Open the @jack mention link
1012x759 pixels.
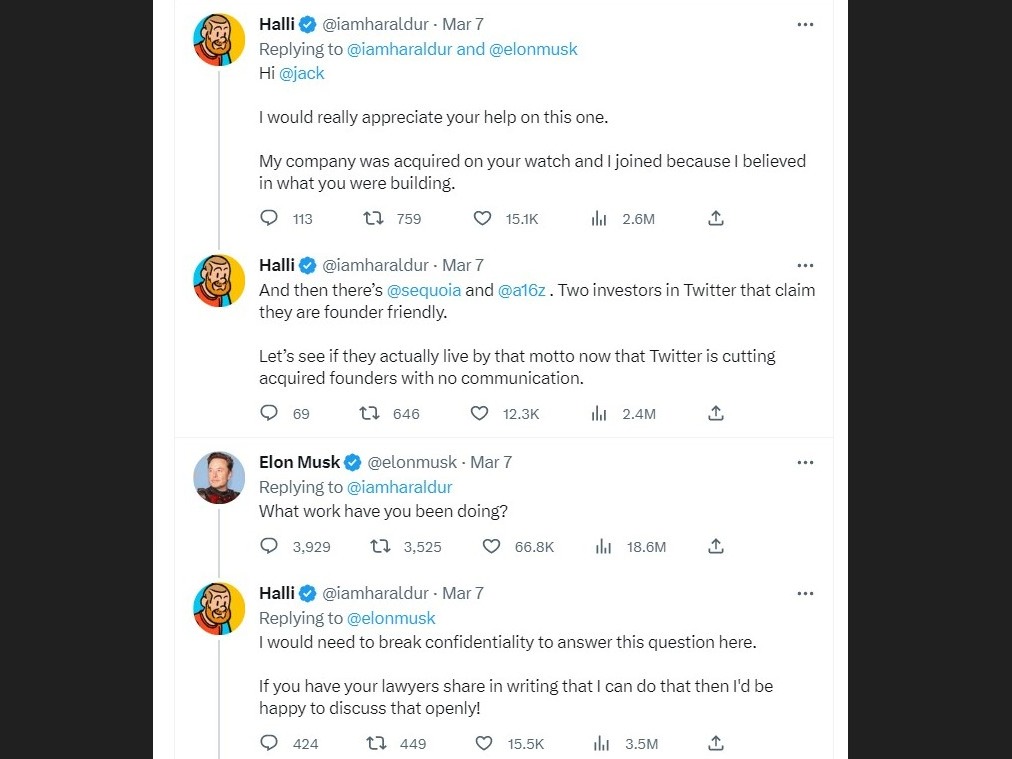301,73
